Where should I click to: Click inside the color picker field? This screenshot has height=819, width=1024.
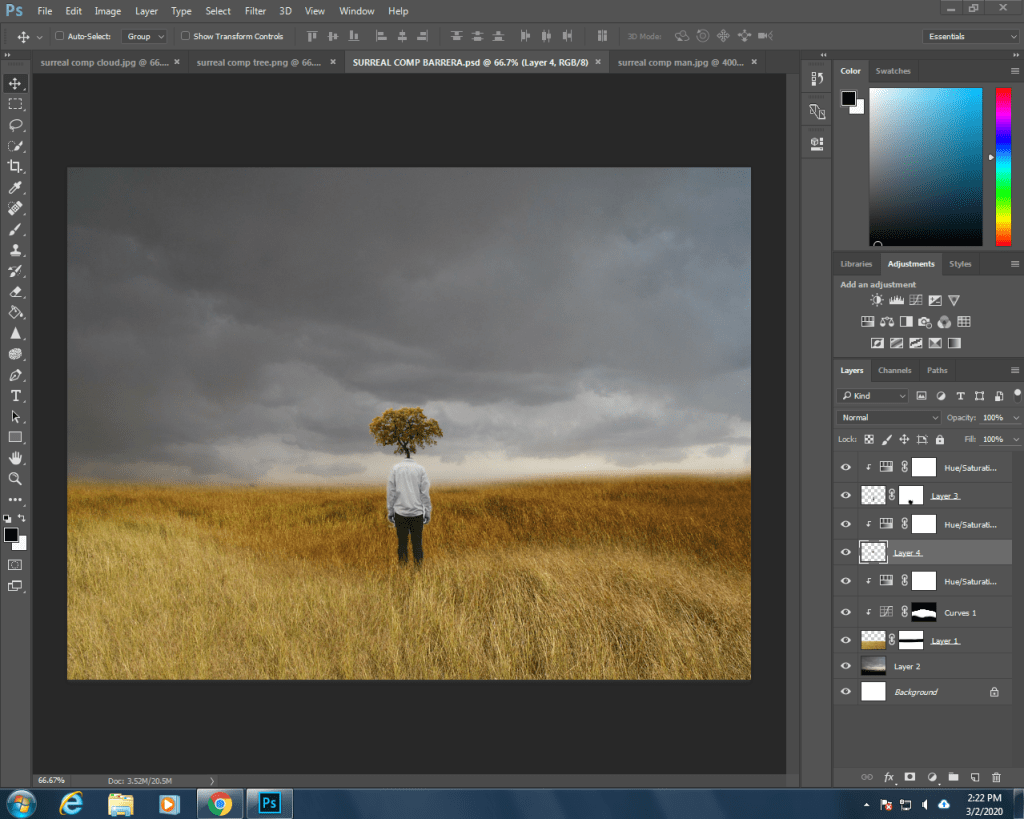tap(925, 165)
